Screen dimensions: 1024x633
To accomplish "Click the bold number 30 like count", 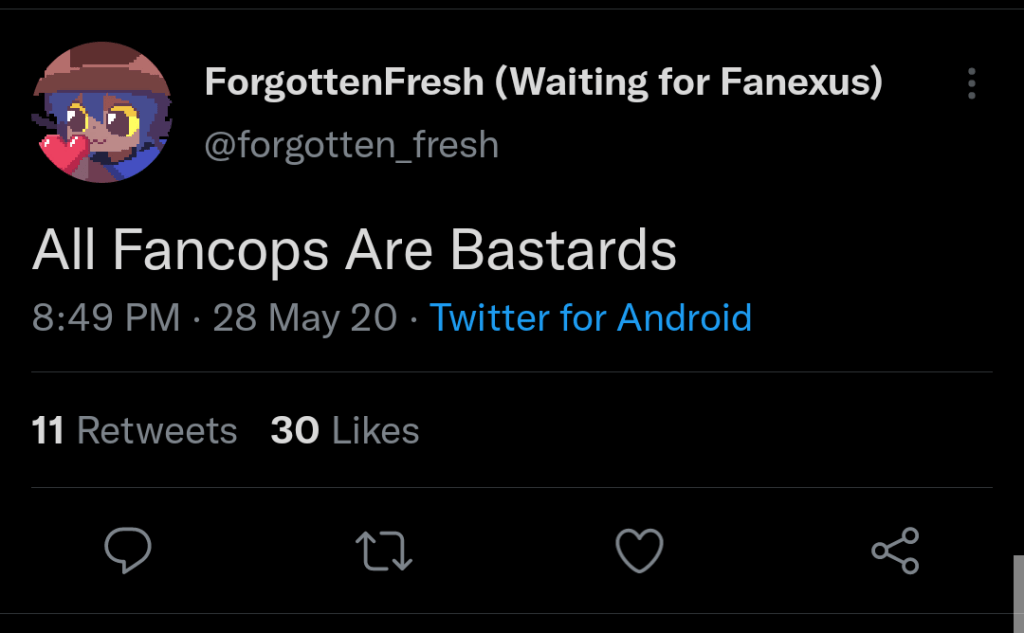I will pos(294,431).
